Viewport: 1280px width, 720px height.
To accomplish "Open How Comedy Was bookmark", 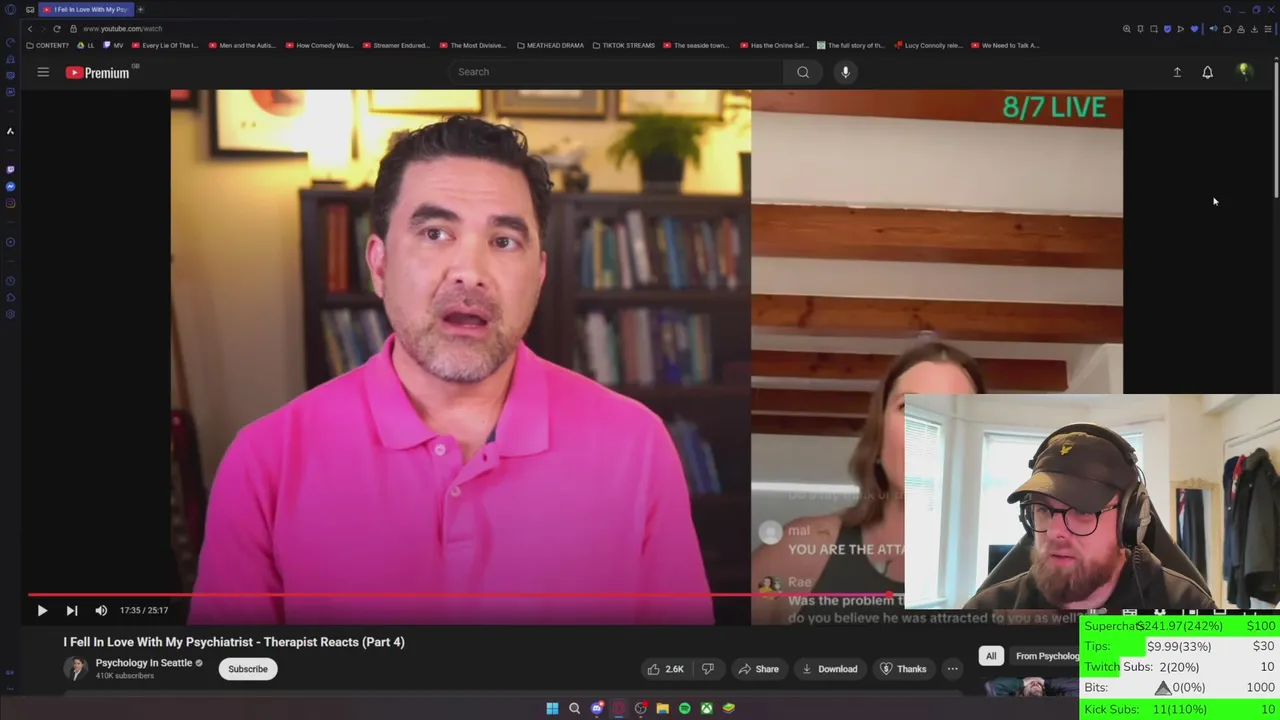I will [320, 45].
